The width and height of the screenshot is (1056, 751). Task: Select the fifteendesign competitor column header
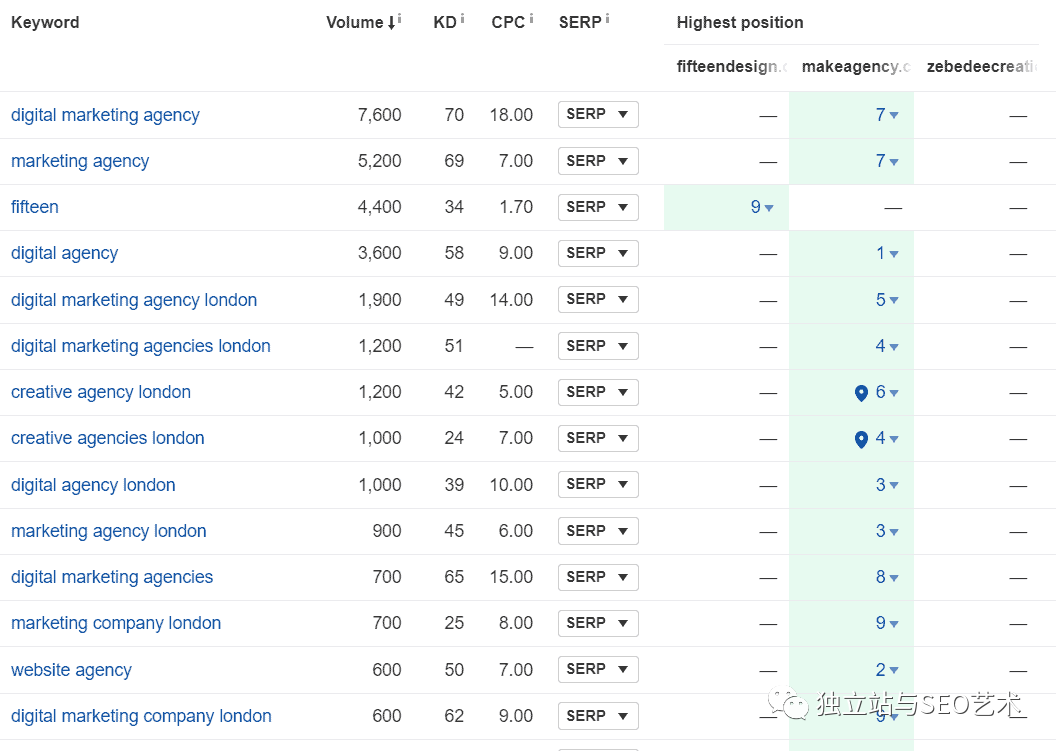coord(731,67)
